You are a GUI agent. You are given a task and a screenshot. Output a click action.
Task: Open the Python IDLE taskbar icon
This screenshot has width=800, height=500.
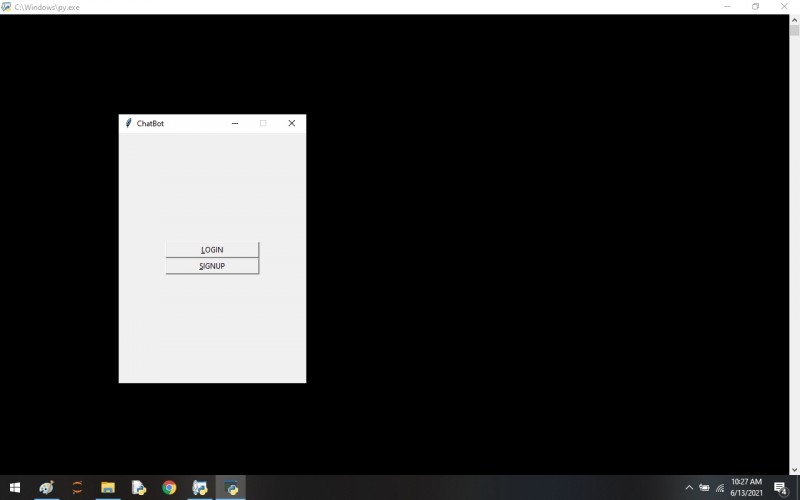click(x=199, y=488)
